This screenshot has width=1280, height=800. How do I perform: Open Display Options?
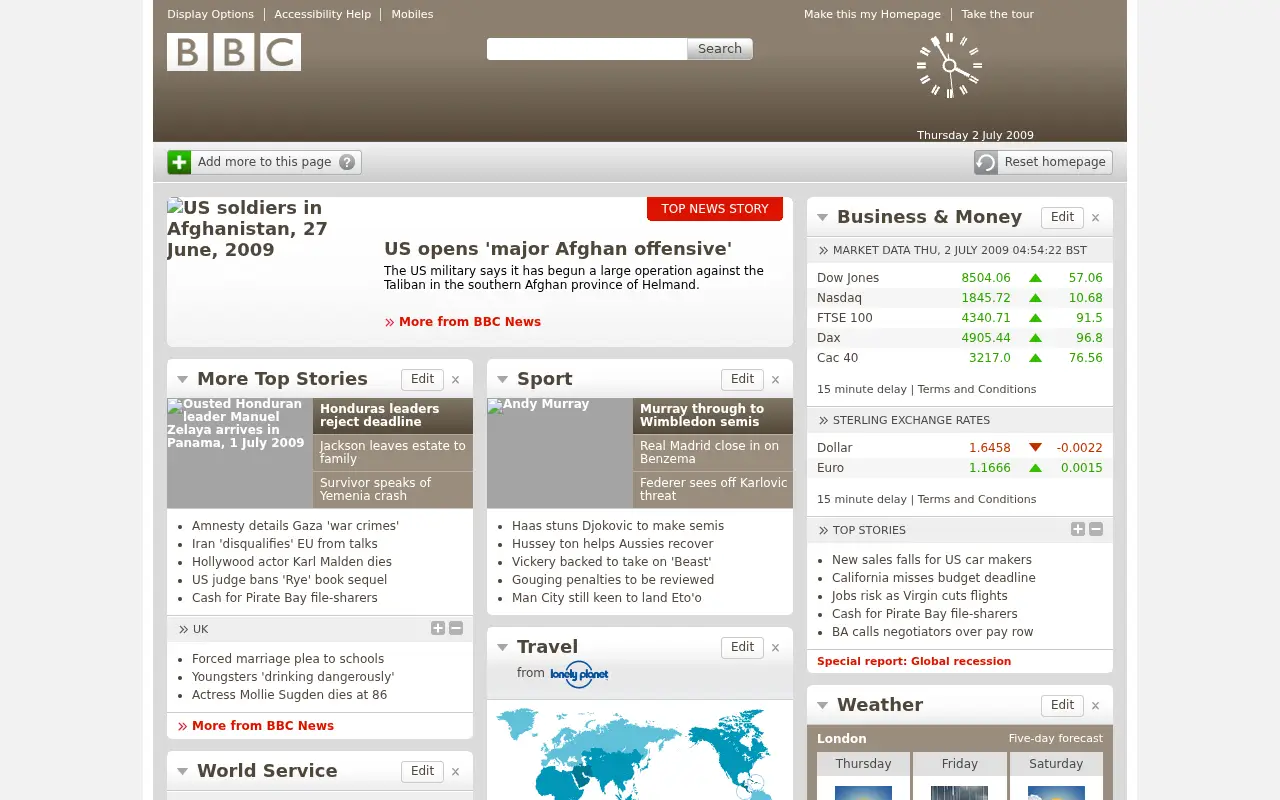pyautogui.click(x=210, y=14)
